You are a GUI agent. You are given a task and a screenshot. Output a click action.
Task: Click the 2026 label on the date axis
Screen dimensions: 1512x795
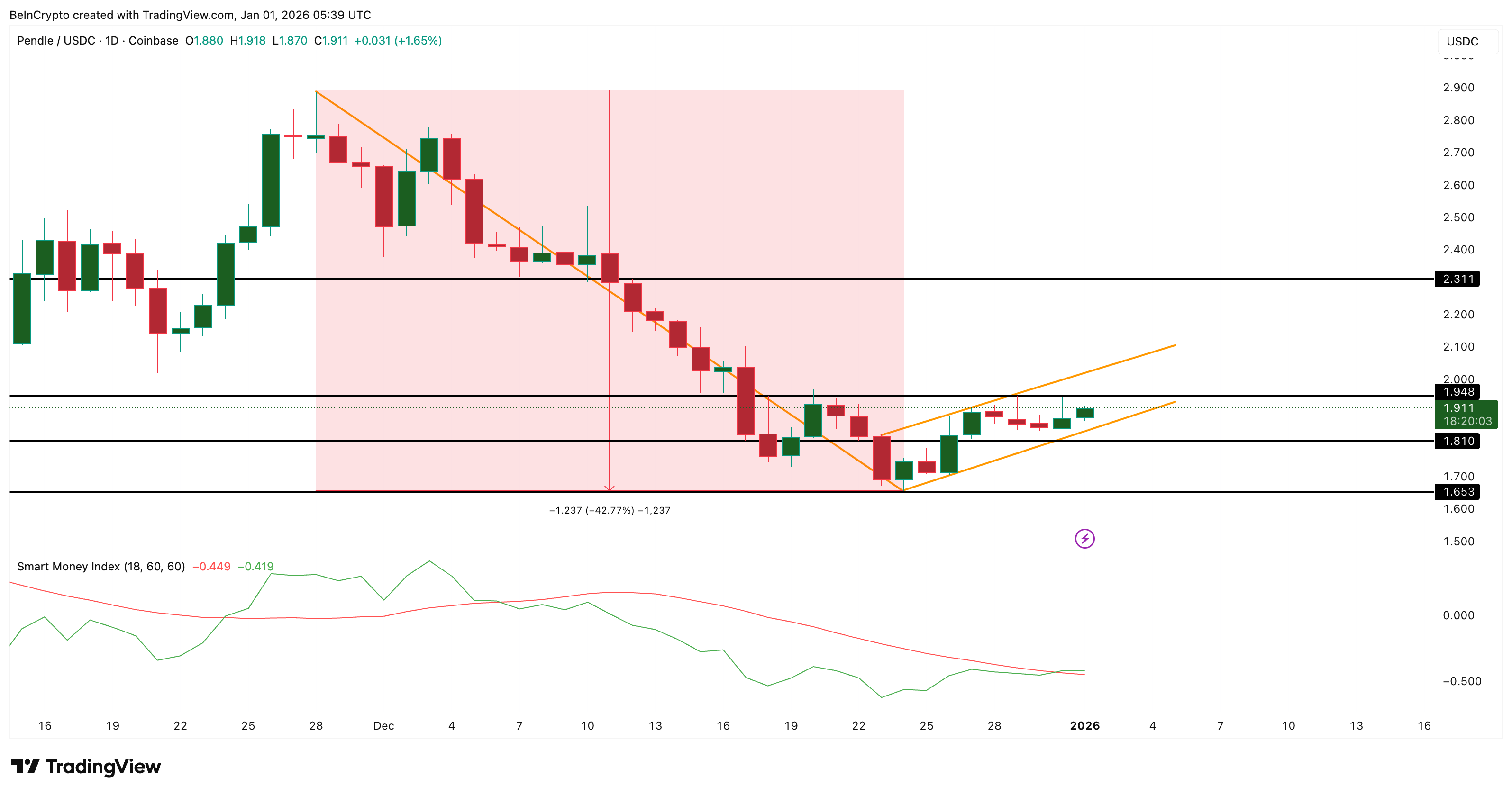(x=1085, y=726)
